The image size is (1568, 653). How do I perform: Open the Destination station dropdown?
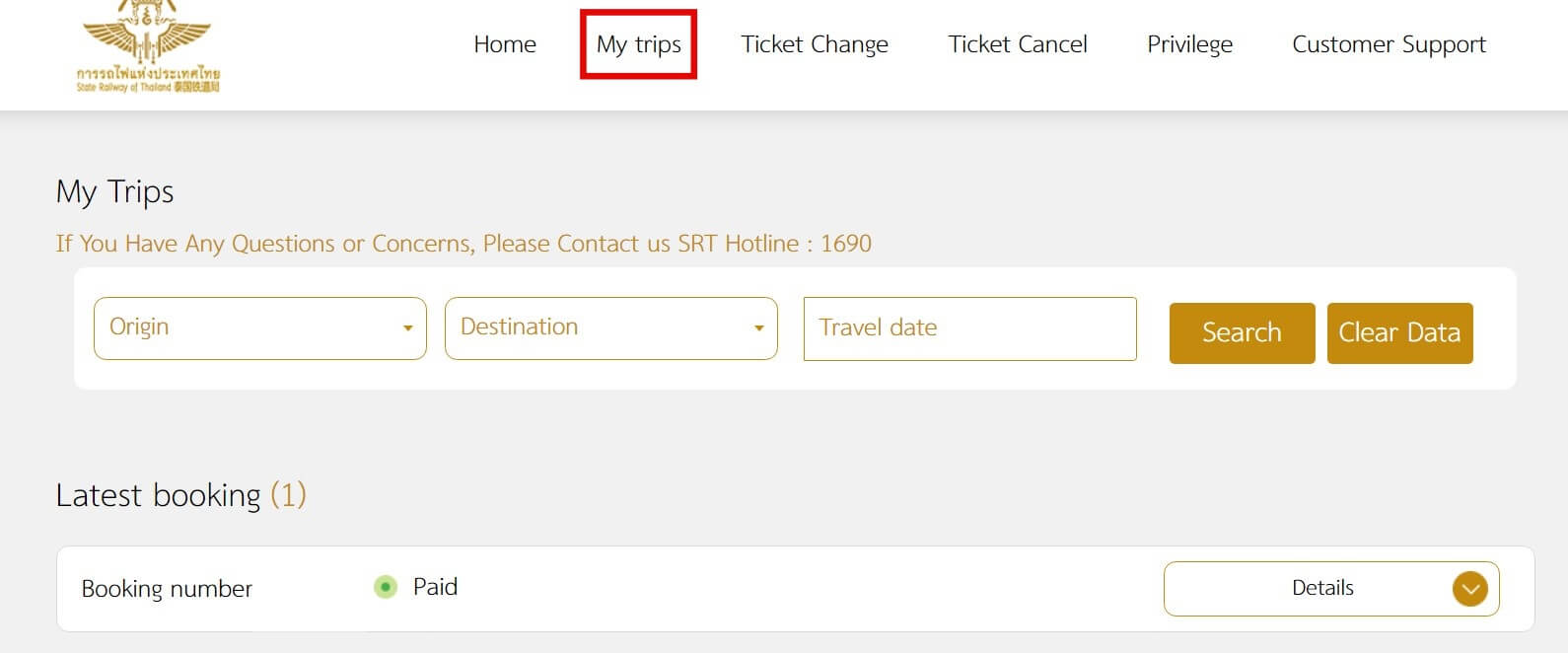tap(611, 328)
